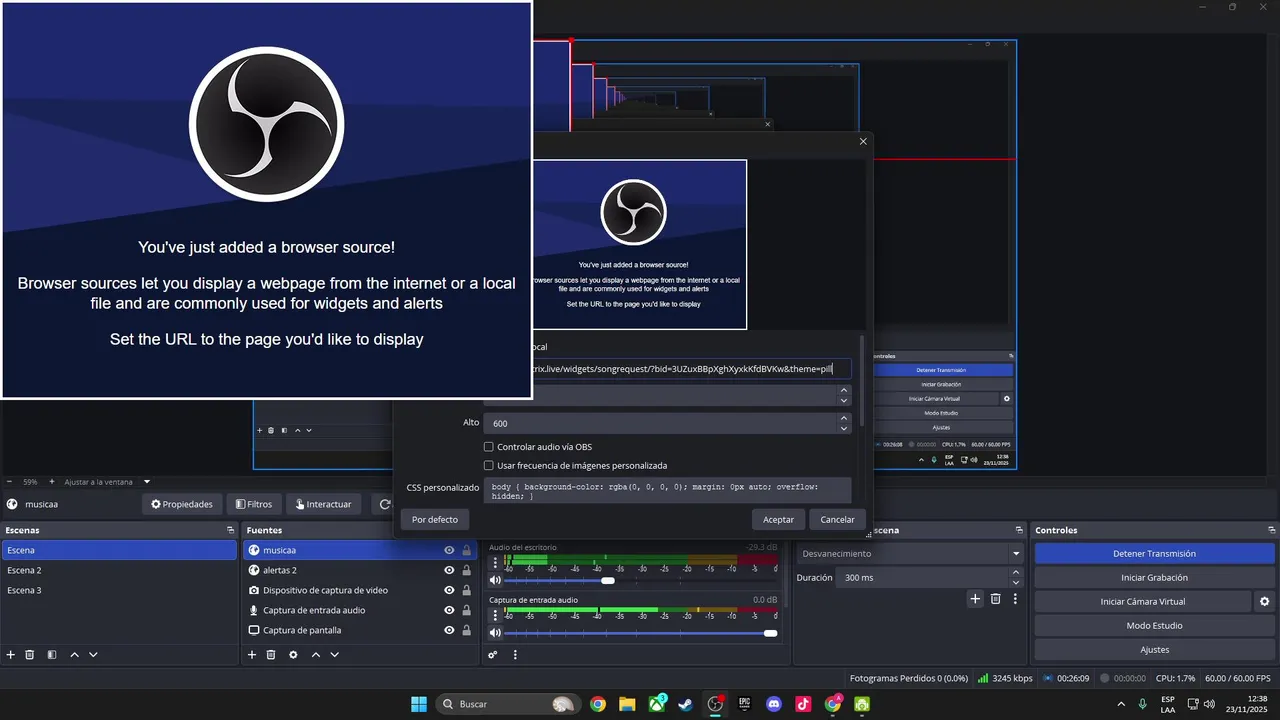Screen dimensions: 1280x720
Task: Click Iniciar Cámara Virtual button
Action: pyautogui.click(x=1142, y=601)
